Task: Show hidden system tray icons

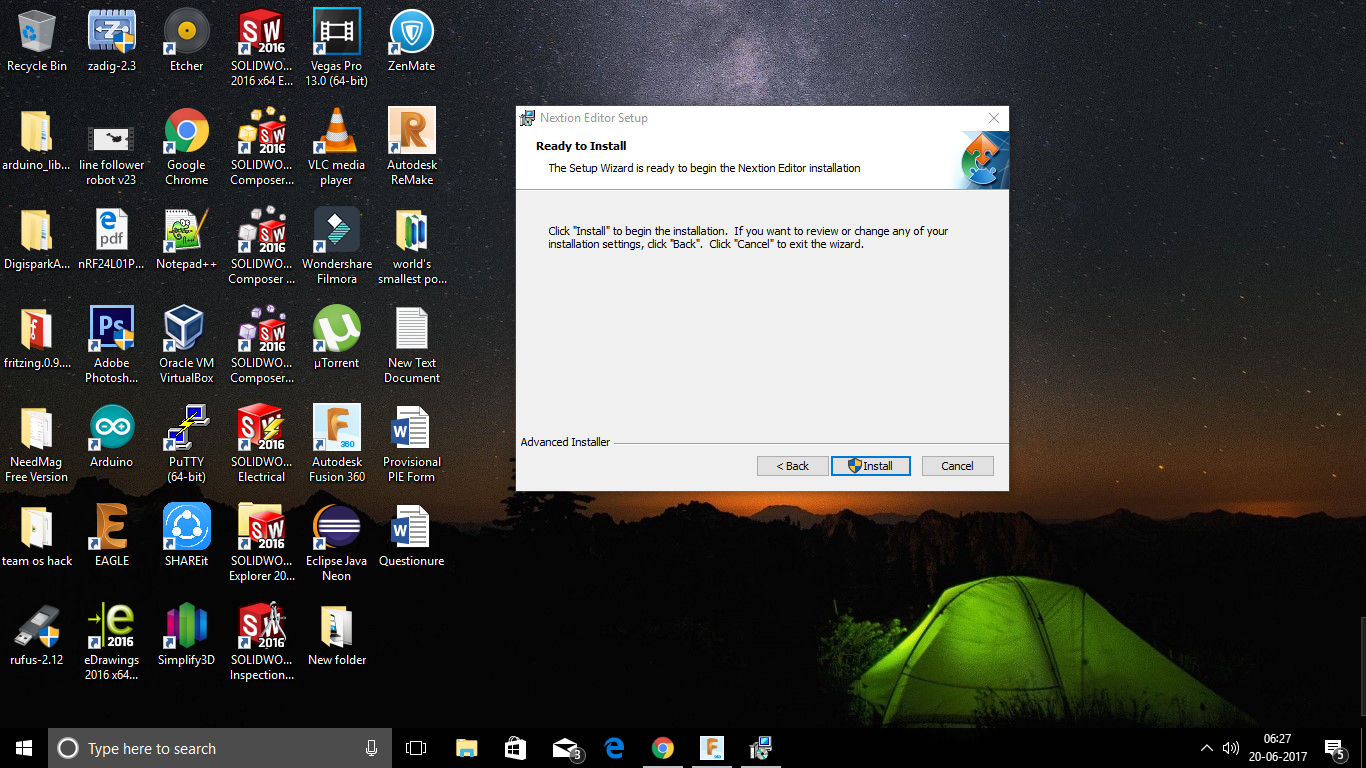Action: tap(1206, 748)
